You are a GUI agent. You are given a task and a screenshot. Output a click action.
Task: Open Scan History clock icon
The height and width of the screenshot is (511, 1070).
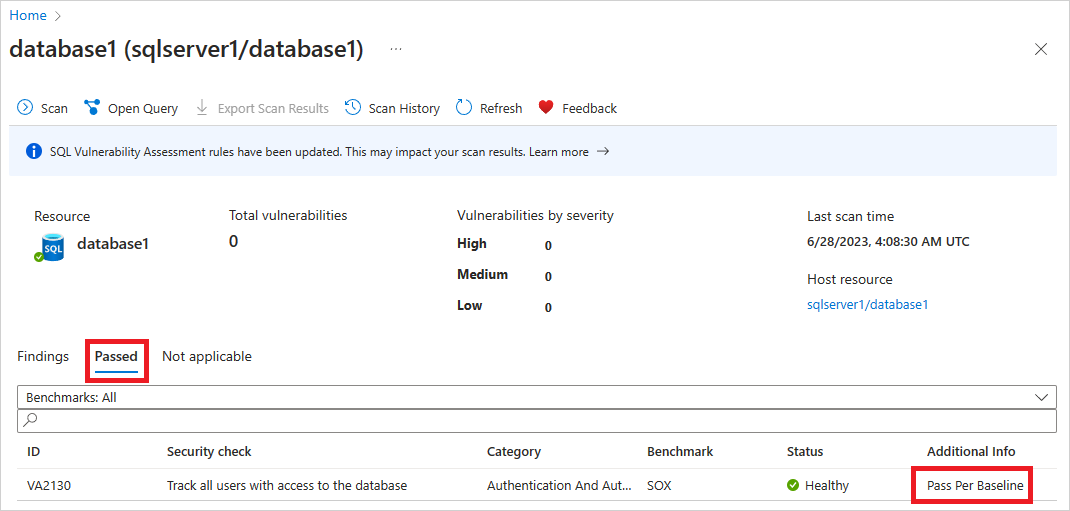[x=353, y=108]
